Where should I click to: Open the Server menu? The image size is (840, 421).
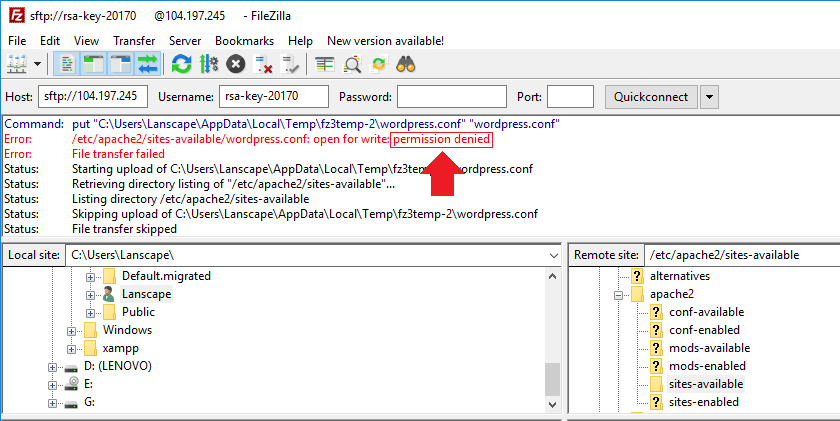pos(185,41)
